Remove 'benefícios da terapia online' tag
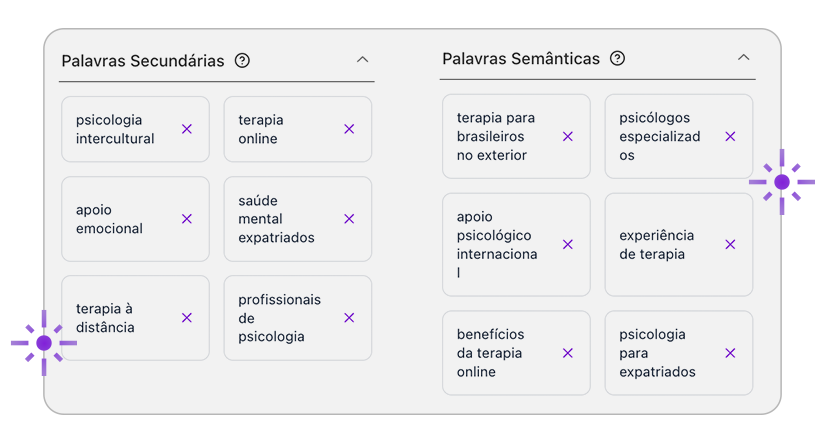Screen dimensions: 820x444 (x=568, y=353)
